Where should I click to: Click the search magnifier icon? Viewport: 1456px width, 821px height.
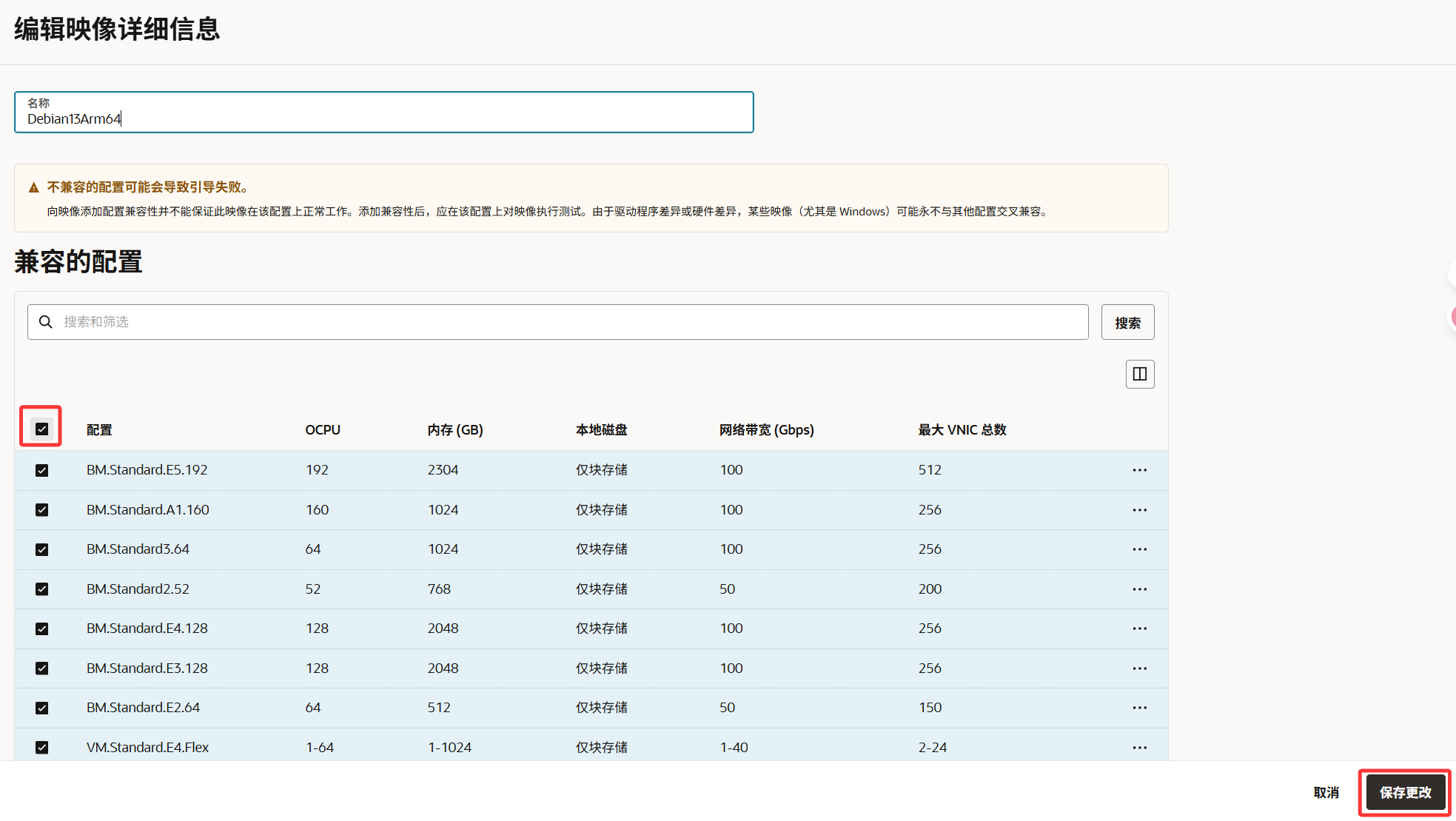pyautogui.click(x=46, y=322)
